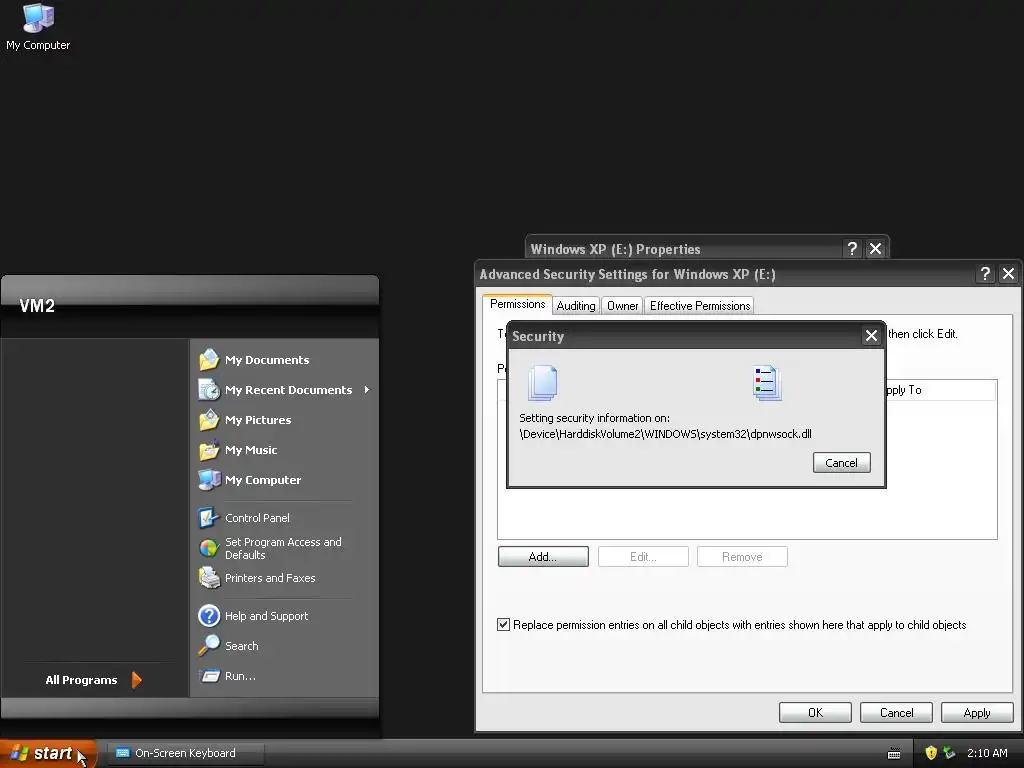Screen dimensions: 1024x768
Task: Click the start button
Action: point(48,753)
